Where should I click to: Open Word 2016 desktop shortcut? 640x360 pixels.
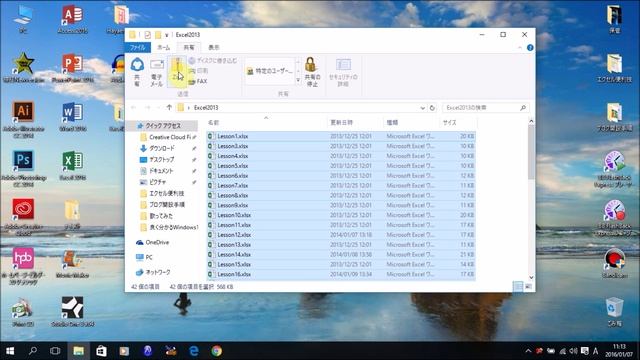click(73, 118)
